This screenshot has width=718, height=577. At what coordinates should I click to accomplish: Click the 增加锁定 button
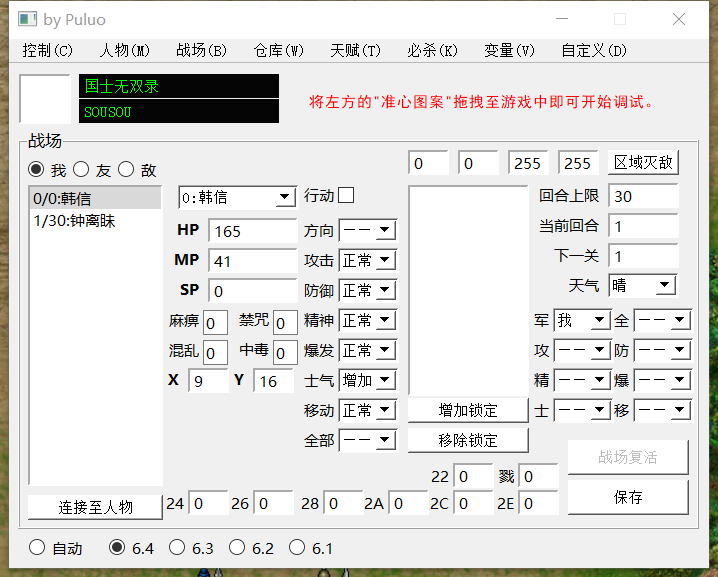point(467,410)
